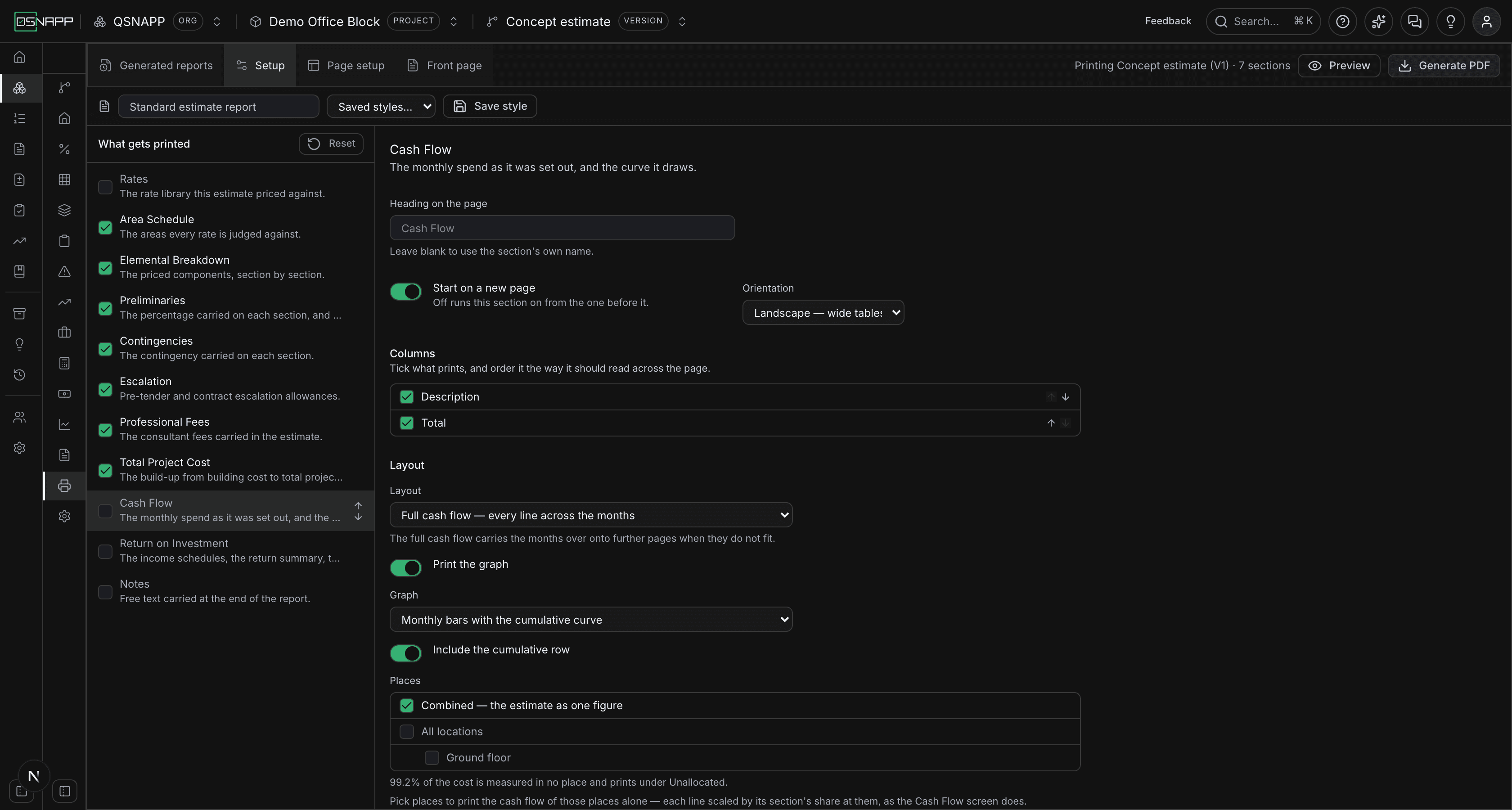Click the percent icon in secondary sidebar
The width and height of the screenshot is (1512, 810).
point(64,149)
